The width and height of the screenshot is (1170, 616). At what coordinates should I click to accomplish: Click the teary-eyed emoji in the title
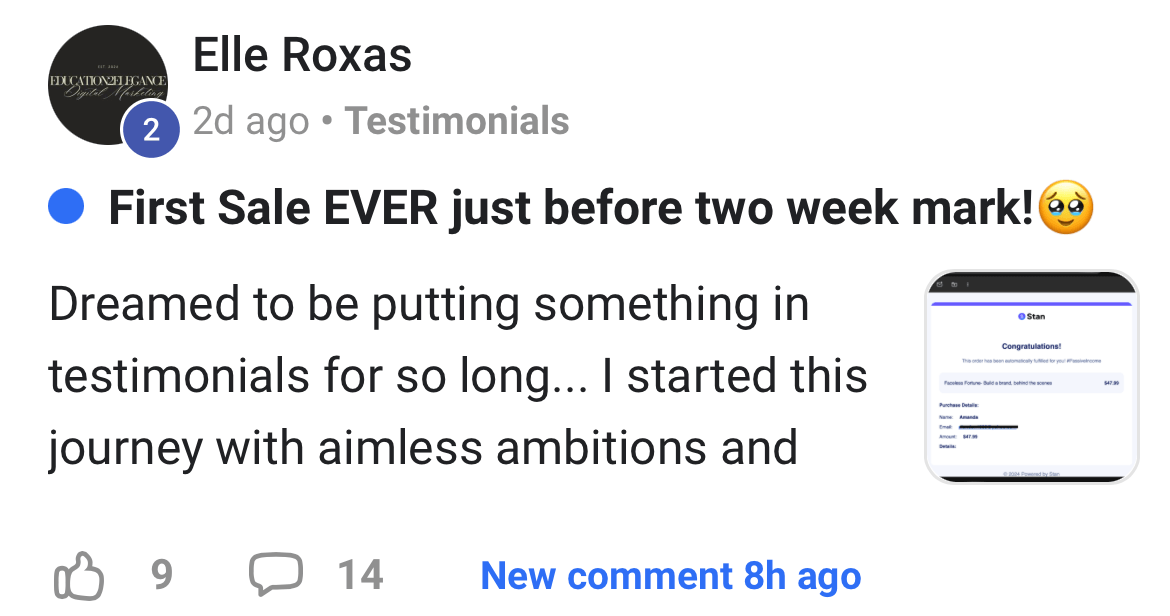[1067, 208]
